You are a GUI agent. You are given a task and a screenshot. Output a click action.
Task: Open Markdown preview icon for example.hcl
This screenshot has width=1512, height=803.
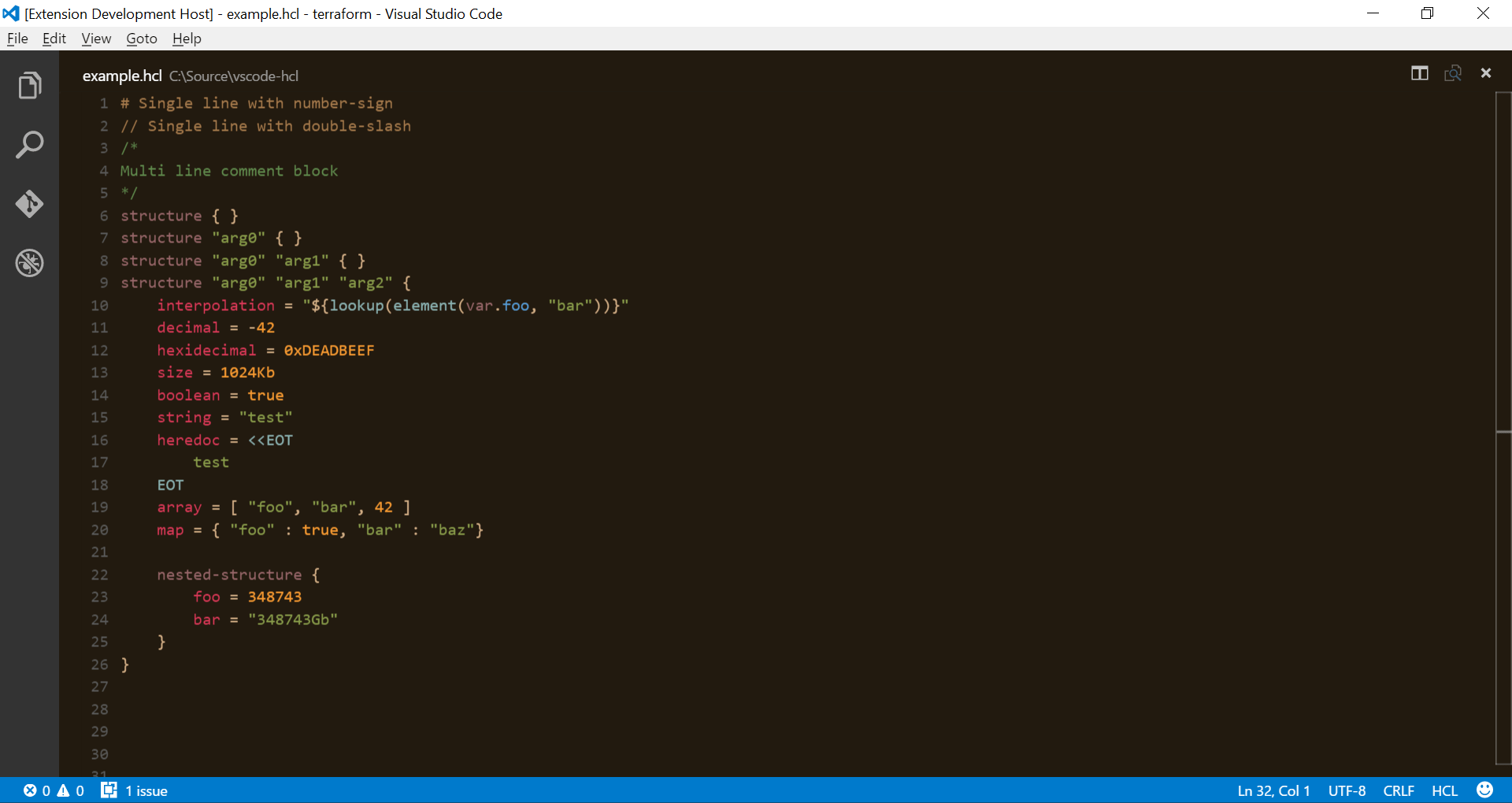[1454, 73]
